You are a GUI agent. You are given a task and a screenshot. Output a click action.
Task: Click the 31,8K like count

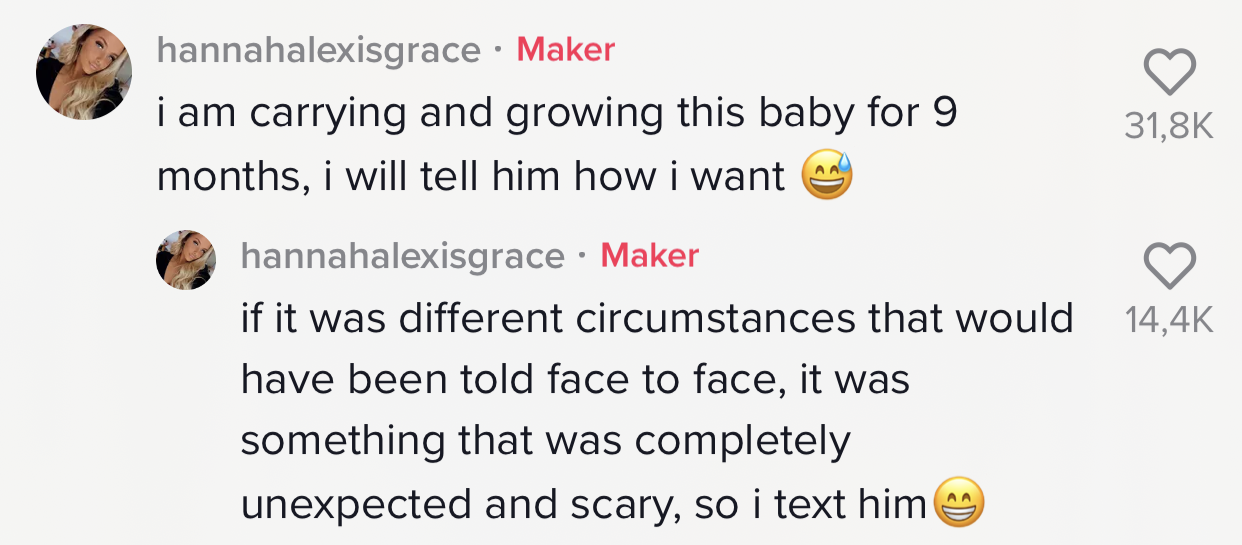point(1168,127)
